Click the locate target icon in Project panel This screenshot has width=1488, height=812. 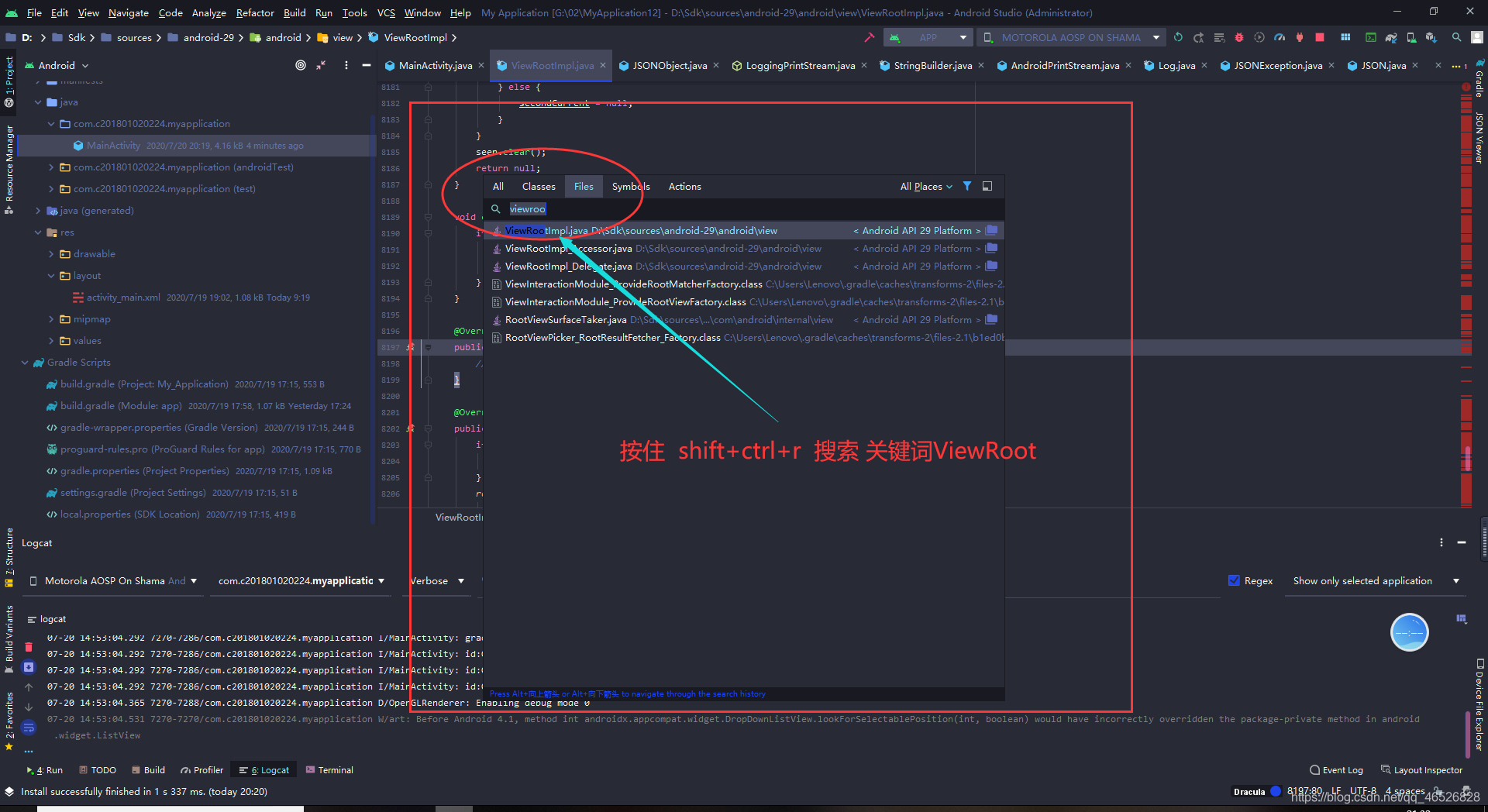(x=301, y=65)
